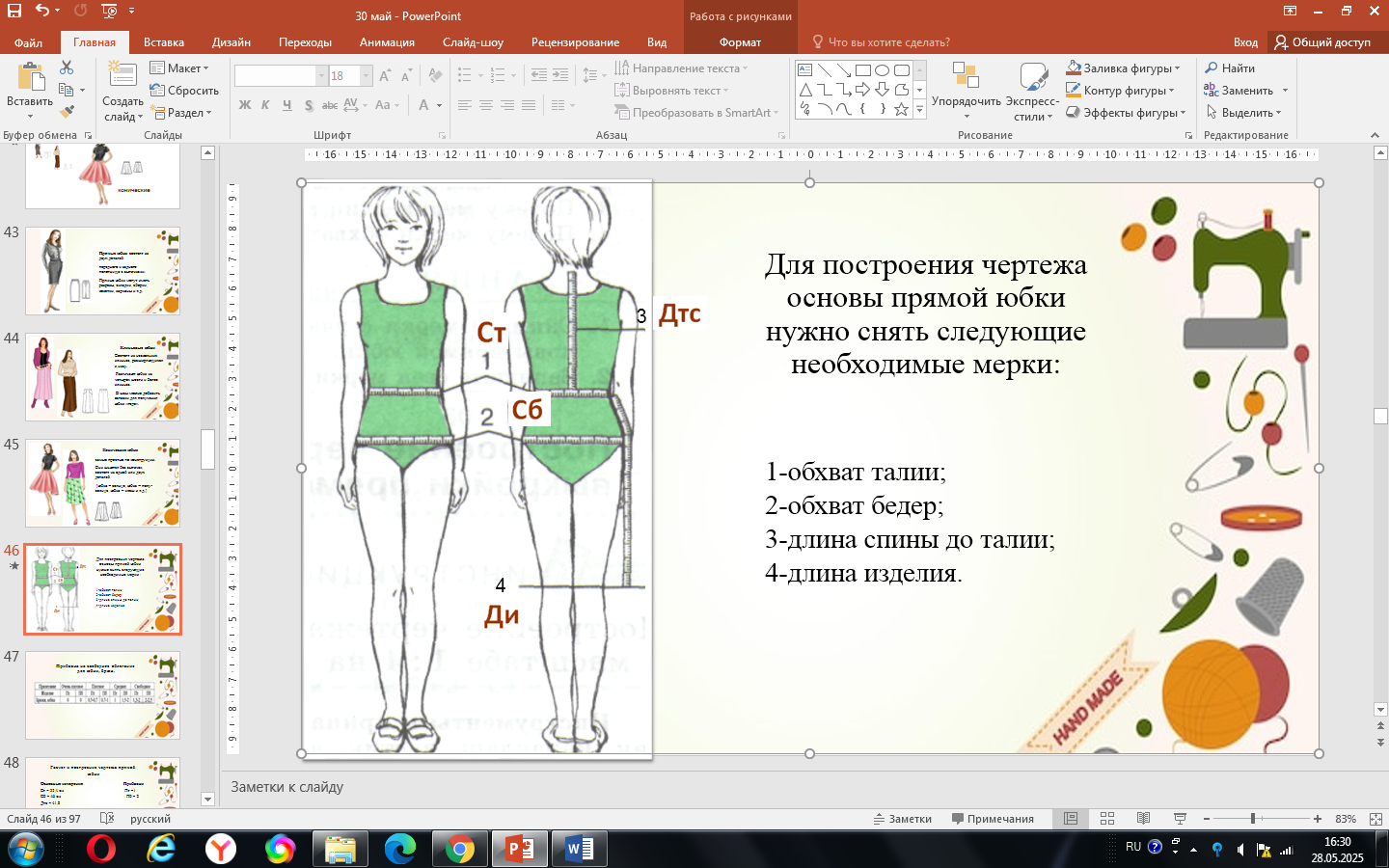Click the Comments (Примечания) button
The height and width of the screenshot is (868, 1389).
[x=993, y=819]
